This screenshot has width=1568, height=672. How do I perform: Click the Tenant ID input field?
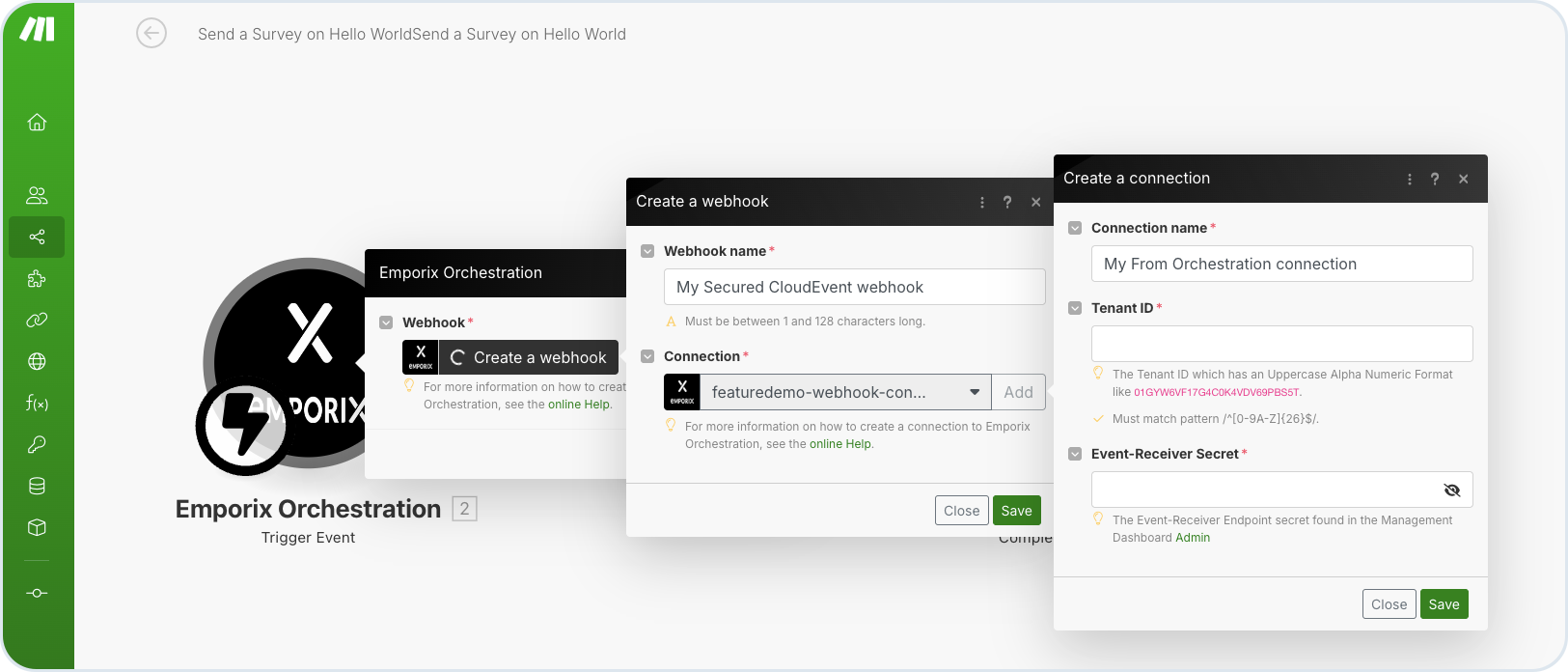(x=1281, y=344)
